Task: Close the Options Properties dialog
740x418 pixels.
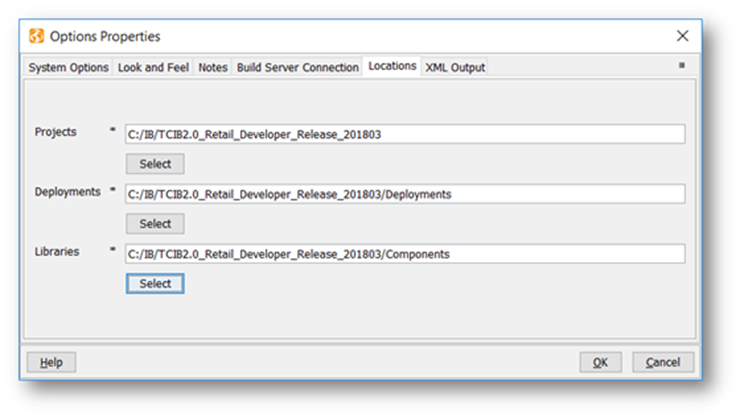Action: [682, 36]
